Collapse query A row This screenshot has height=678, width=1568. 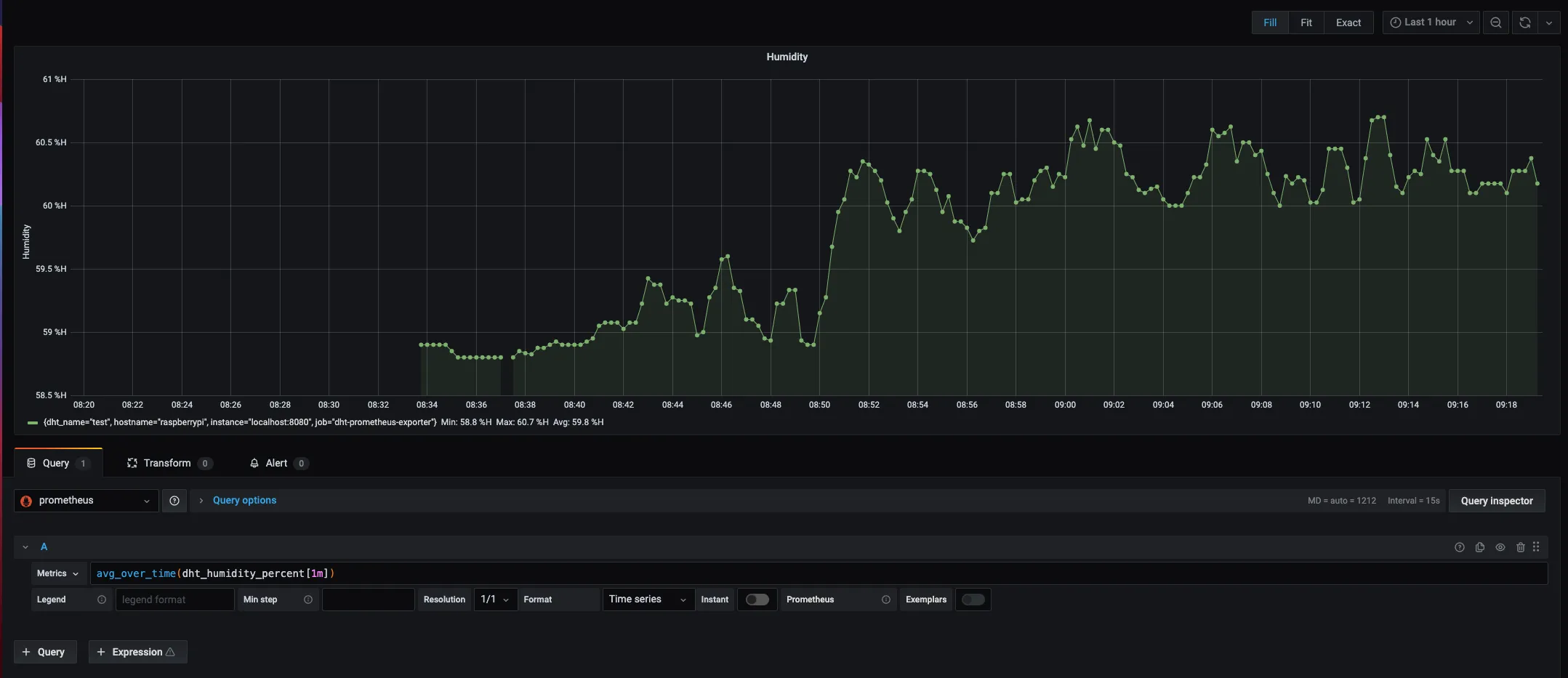coord(25,547)
